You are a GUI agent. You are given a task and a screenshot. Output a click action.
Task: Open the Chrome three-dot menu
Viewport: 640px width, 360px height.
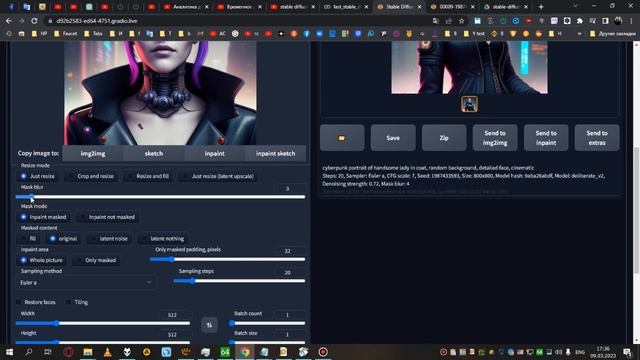(631, 21)
